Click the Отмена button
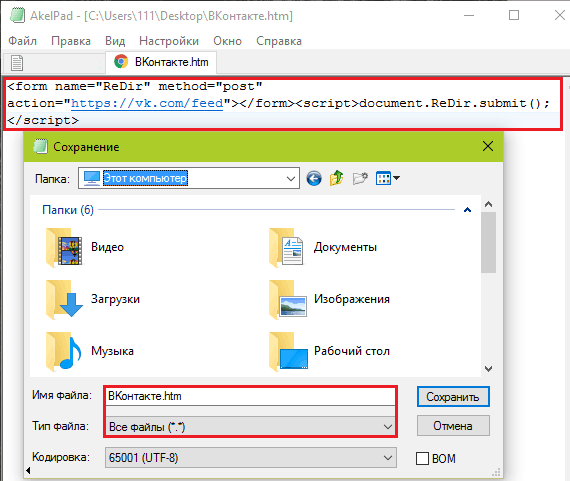 pyautogui.click(x=453, y=426)
